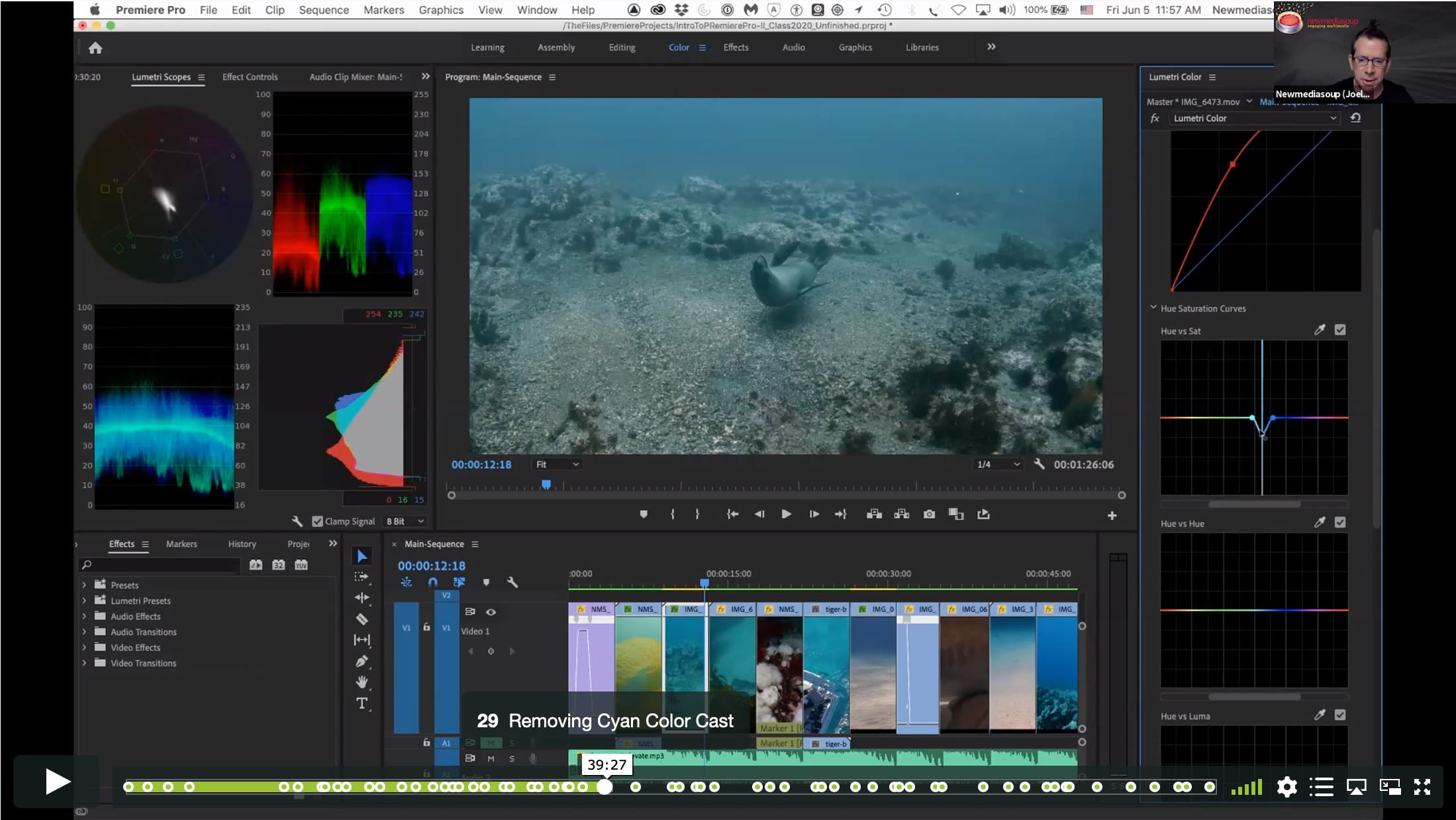Image resolution: width=1456 pixels, height=820 pixels.
Task: Toggle Hue vs Sat curve checkbox
Action: 1340,330
